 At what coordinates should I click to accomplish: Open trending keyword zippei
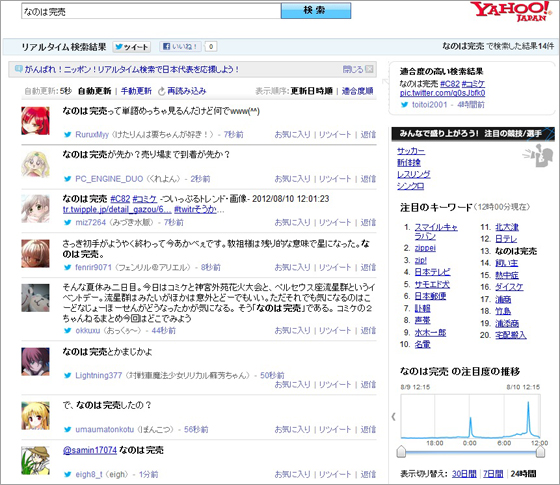tap(425, 248)
